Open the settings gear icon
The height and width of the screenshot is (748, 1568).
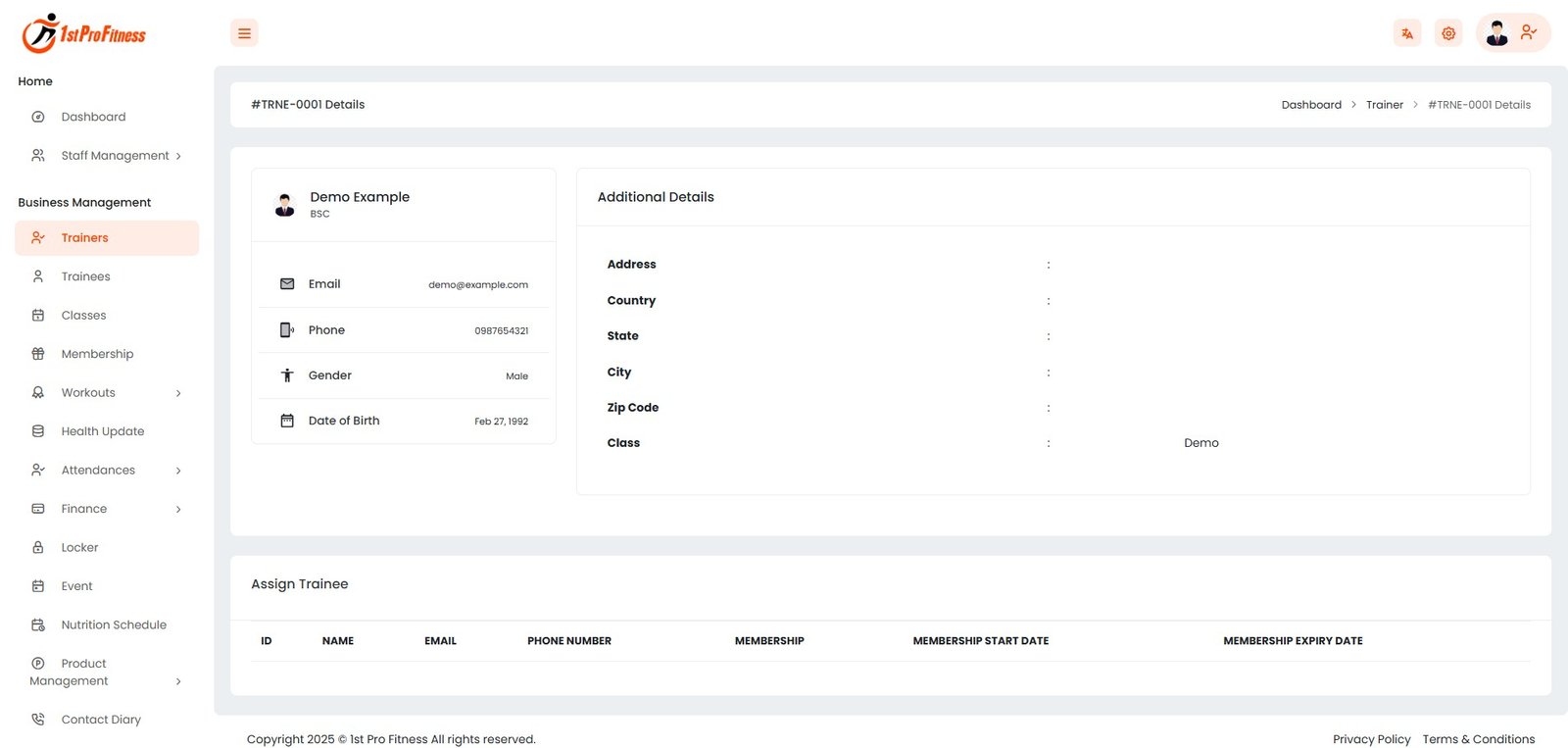coord(1448,33)
